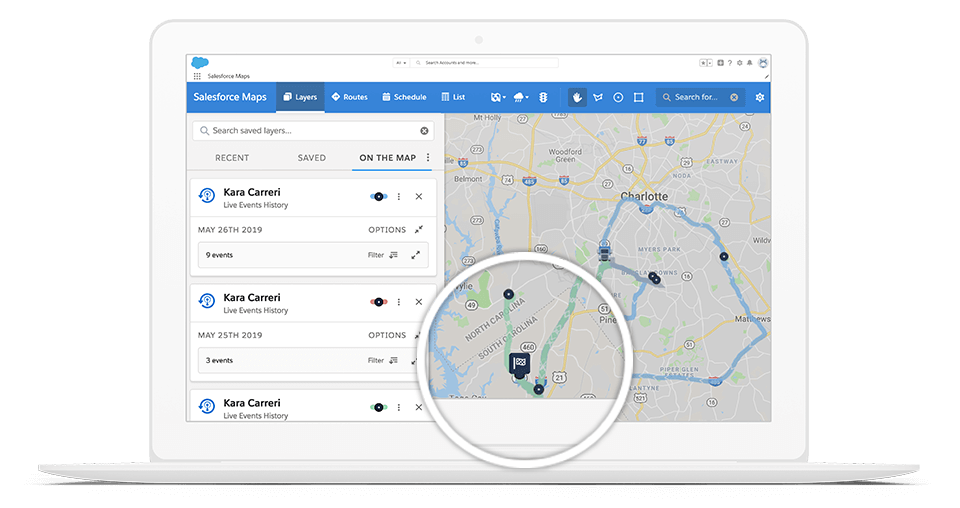
Task: Collapse the May 26th 2019 section
Action: click(x=419, y=230)
